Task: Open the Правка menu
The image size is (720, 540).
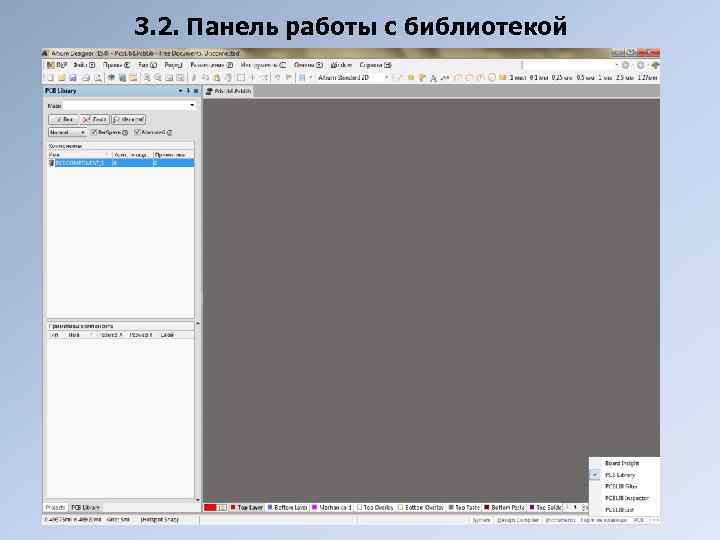Action: 116,65
